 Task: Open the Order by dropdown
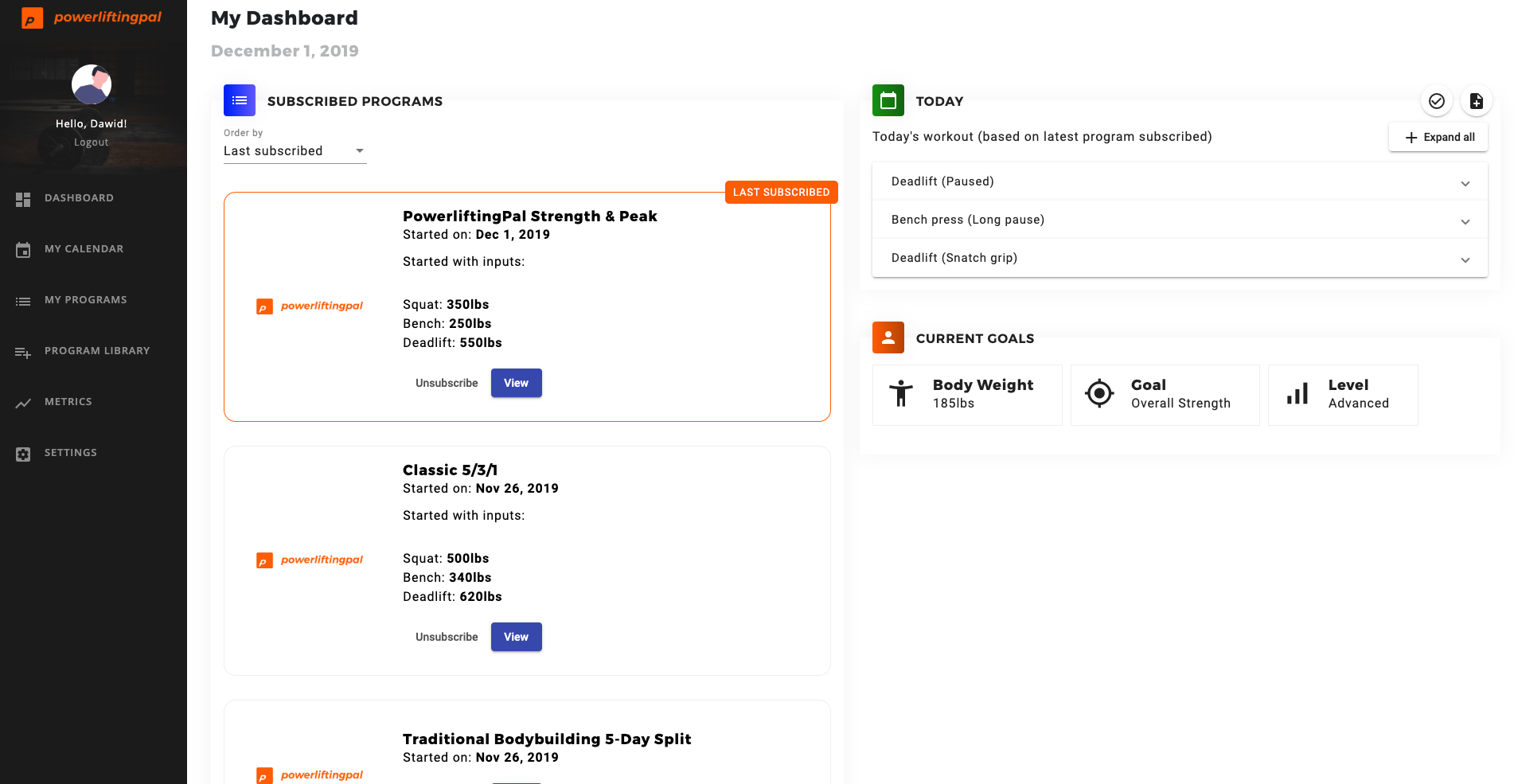(295, 151)
